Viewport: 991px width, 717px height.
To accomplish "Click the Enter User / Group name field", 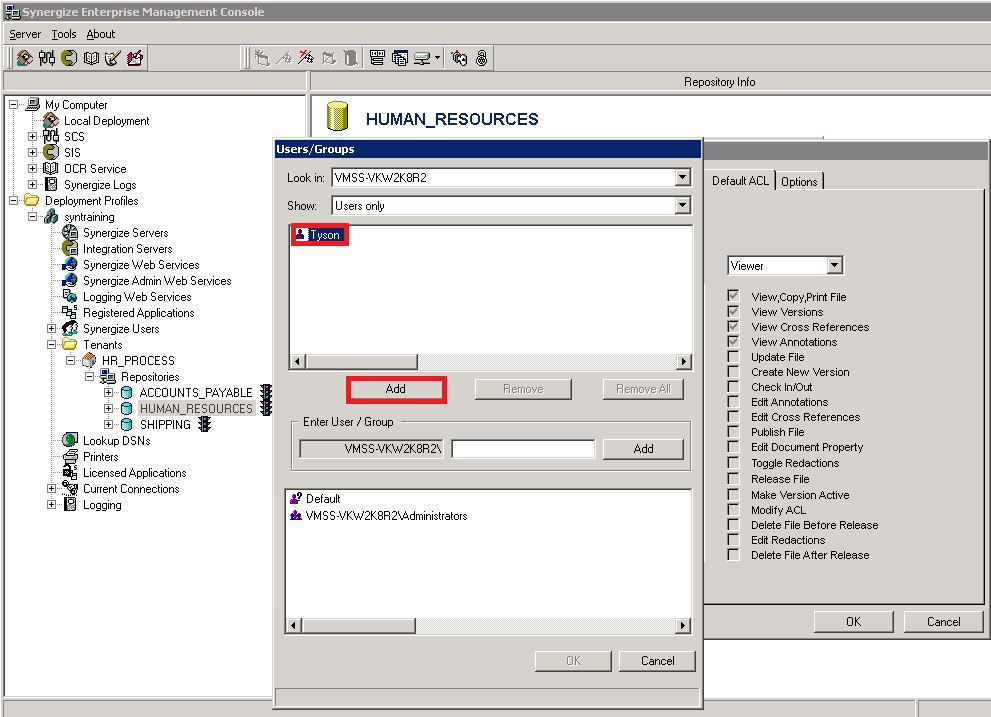I will (x=523, y=449).
